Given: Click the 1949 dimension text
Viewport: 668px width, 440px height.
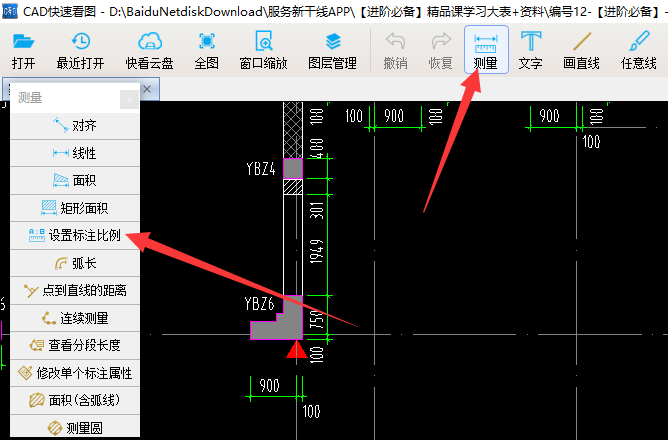Looking at the screenshot, I should 317,251.
